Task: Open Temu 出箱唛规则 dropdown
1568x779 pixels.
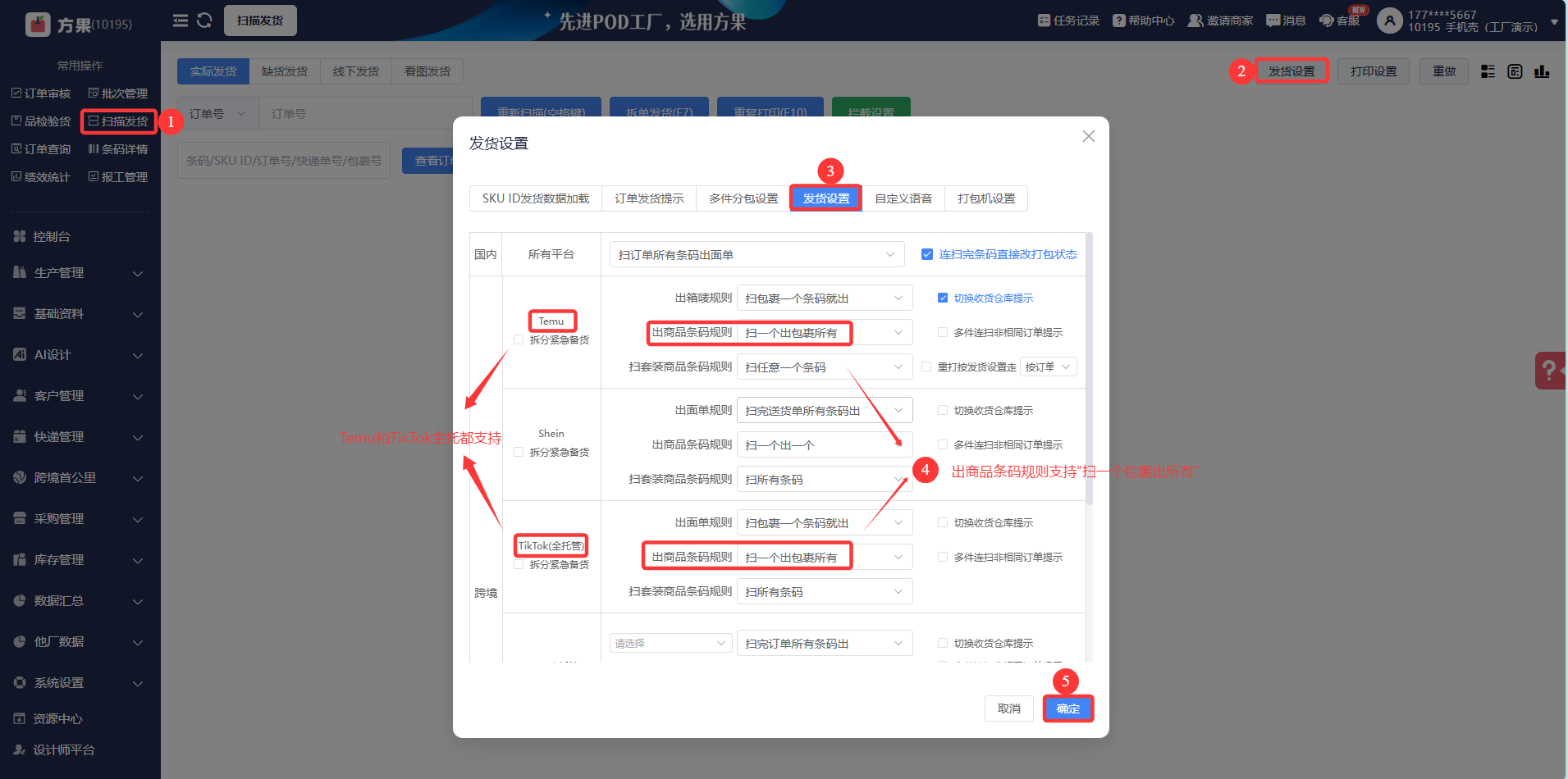Action: (825, 298)
